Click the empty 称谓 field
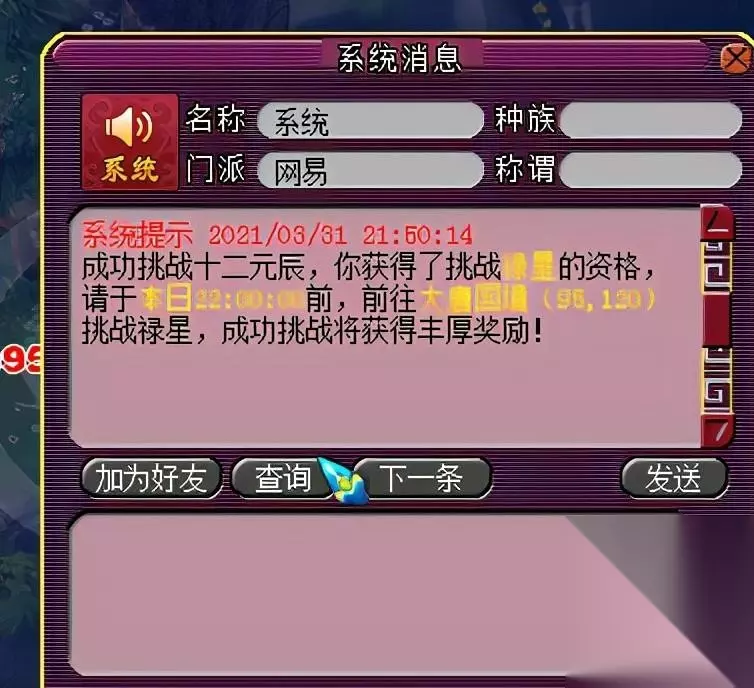The image size is (754, 688). tap(651, 170)
